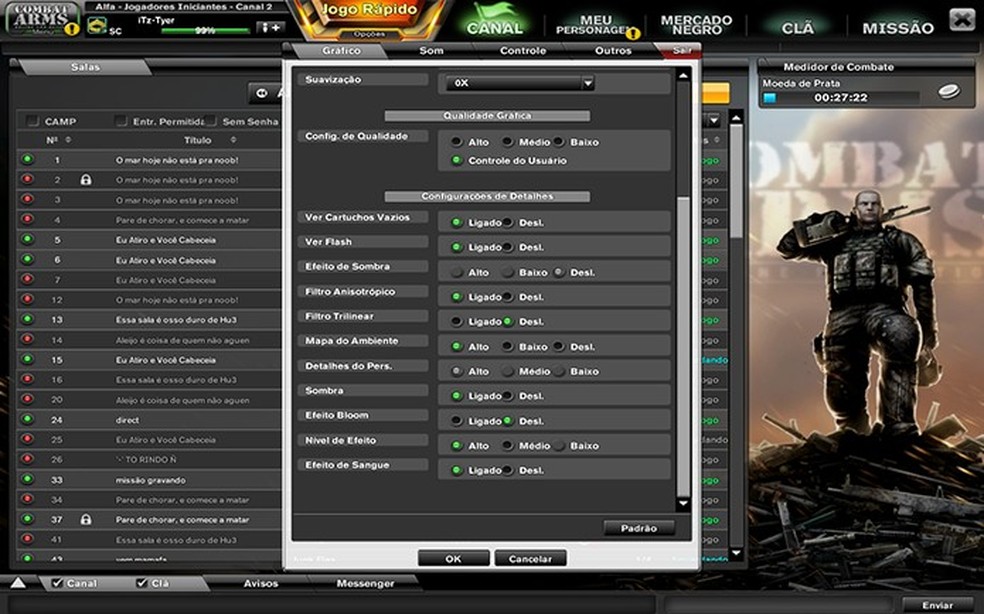The width and height of the screenshot is (984, 614).
Task: Open the MISSÃO menu
Action: pyautogui.click(x=897, y=28)
